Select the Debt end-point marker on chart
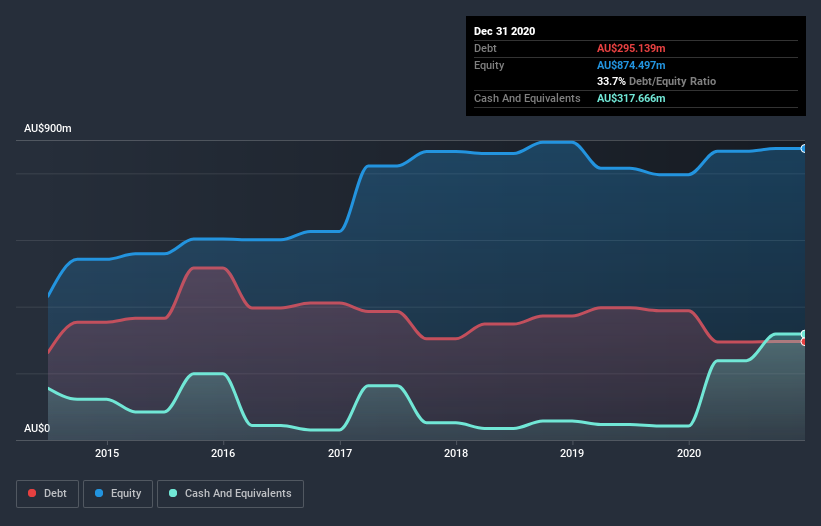Image resolution: width=821 pixels, height=526 pixels. tap(804, 342)
